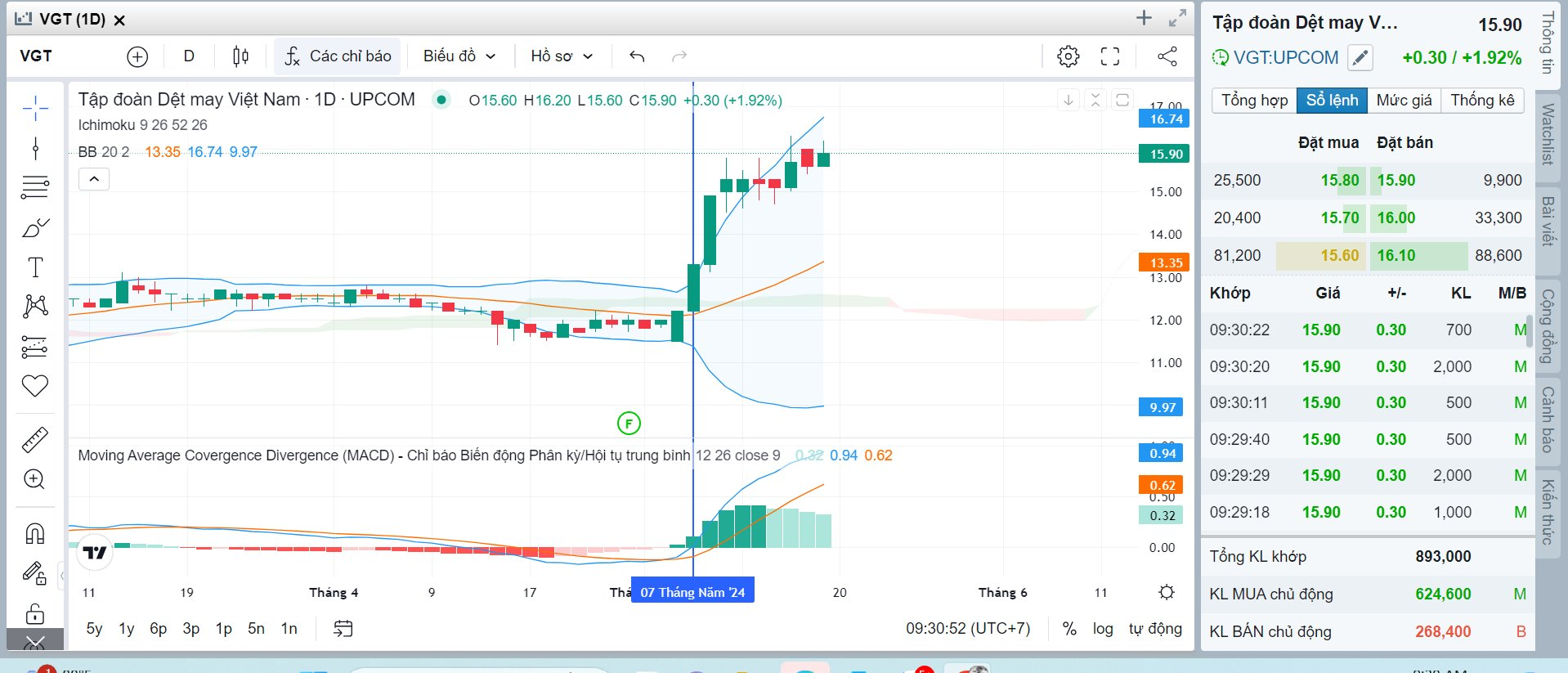The image size is (1568, 673).
Task: Redo the last chart action
Action: coord(679,56)
